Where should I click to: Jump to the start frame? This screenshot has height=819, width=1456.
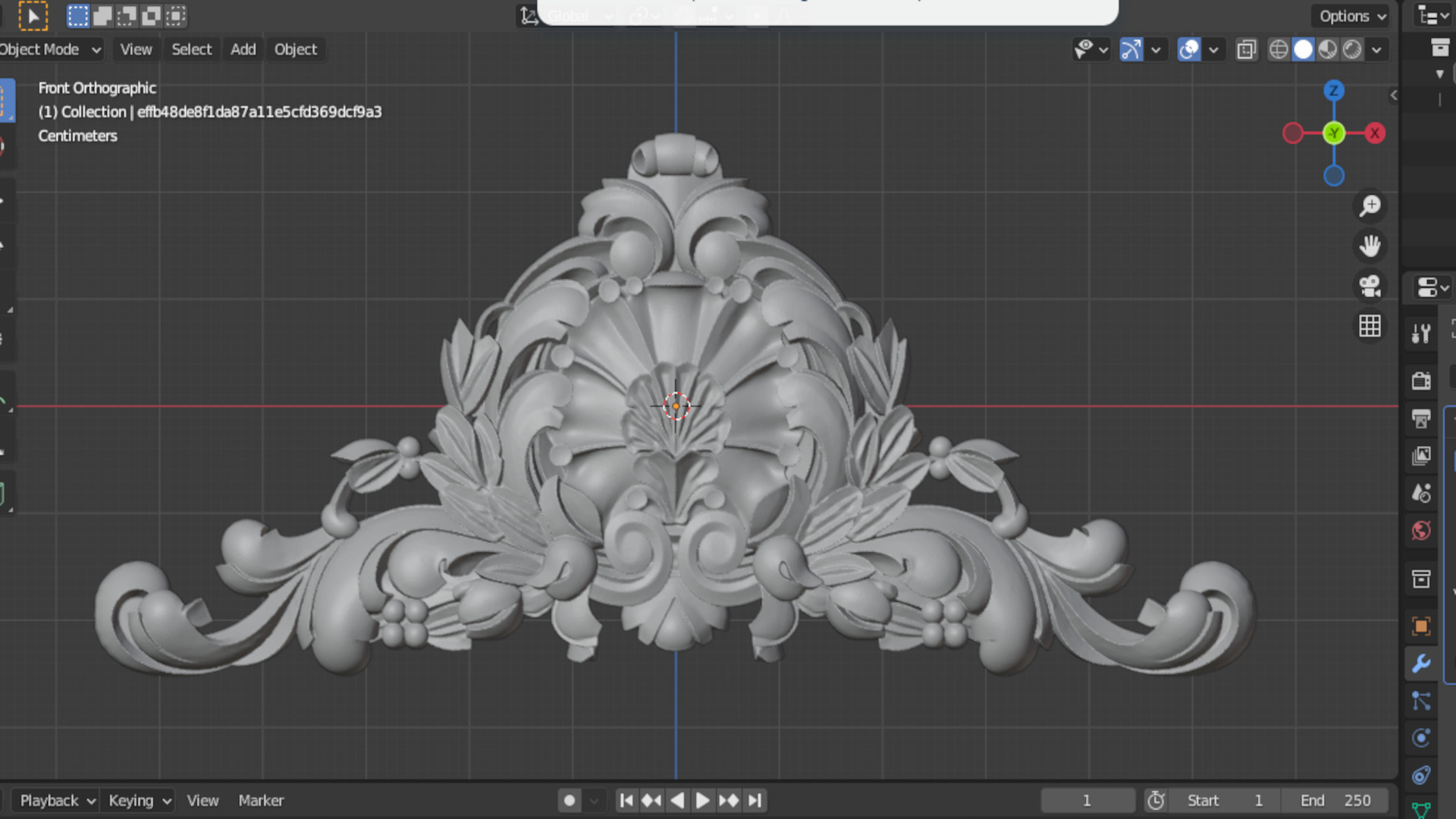point(626,801)
